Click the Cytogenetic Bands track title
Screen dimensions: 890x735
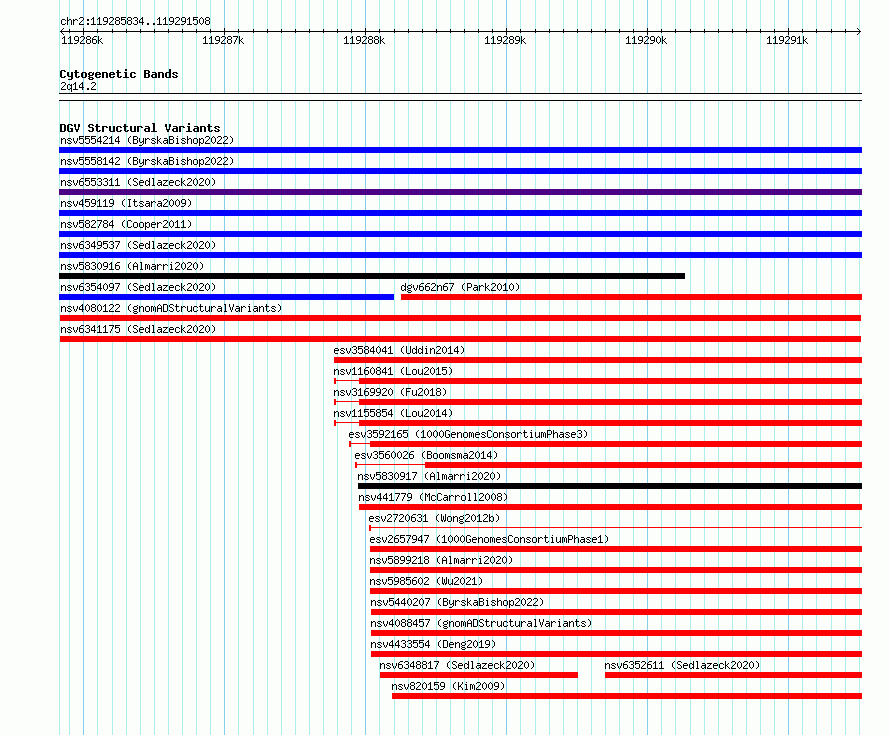(x=119, y=74)
